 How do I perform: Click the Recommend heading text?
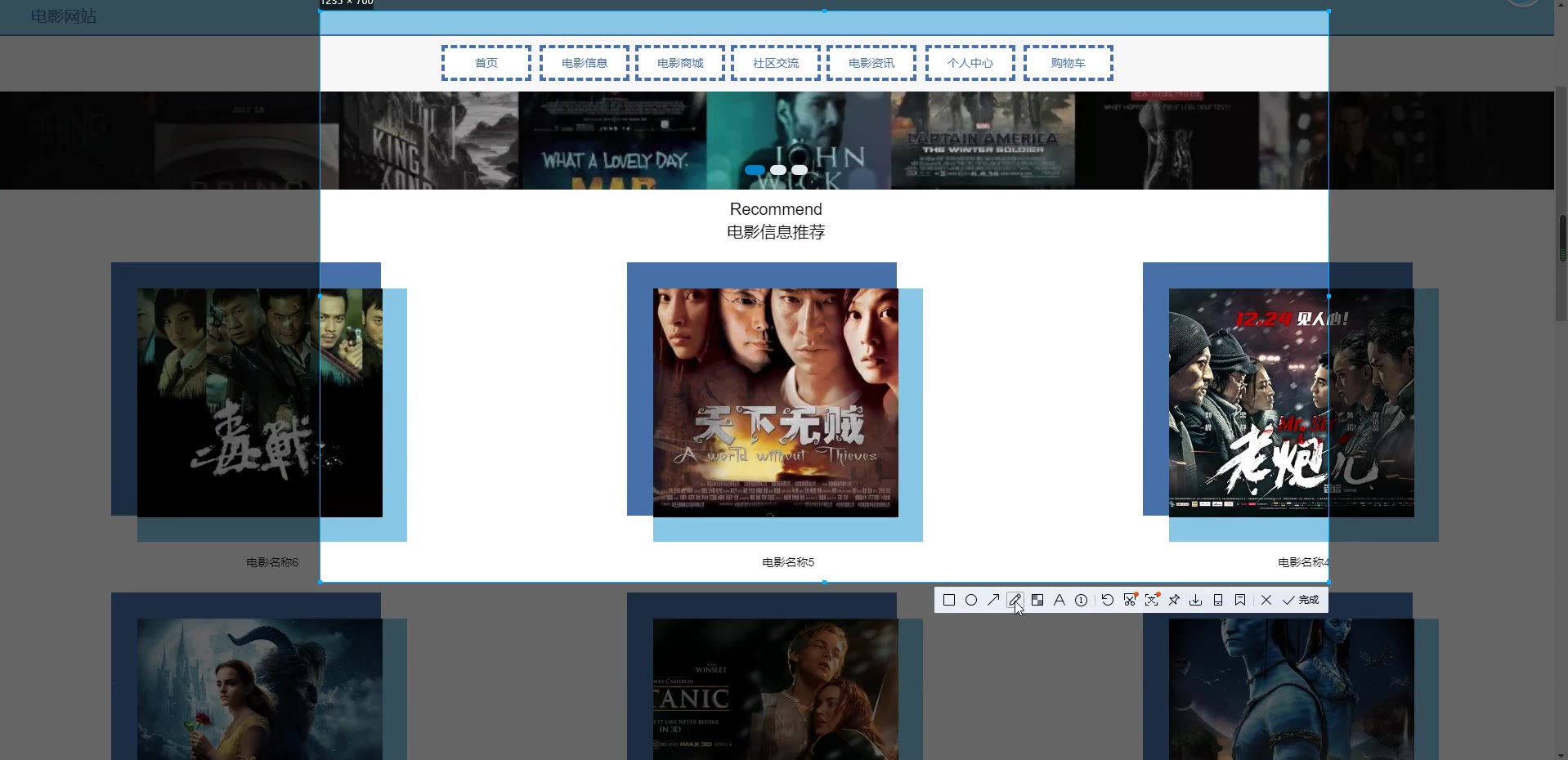tap(776, 209)
